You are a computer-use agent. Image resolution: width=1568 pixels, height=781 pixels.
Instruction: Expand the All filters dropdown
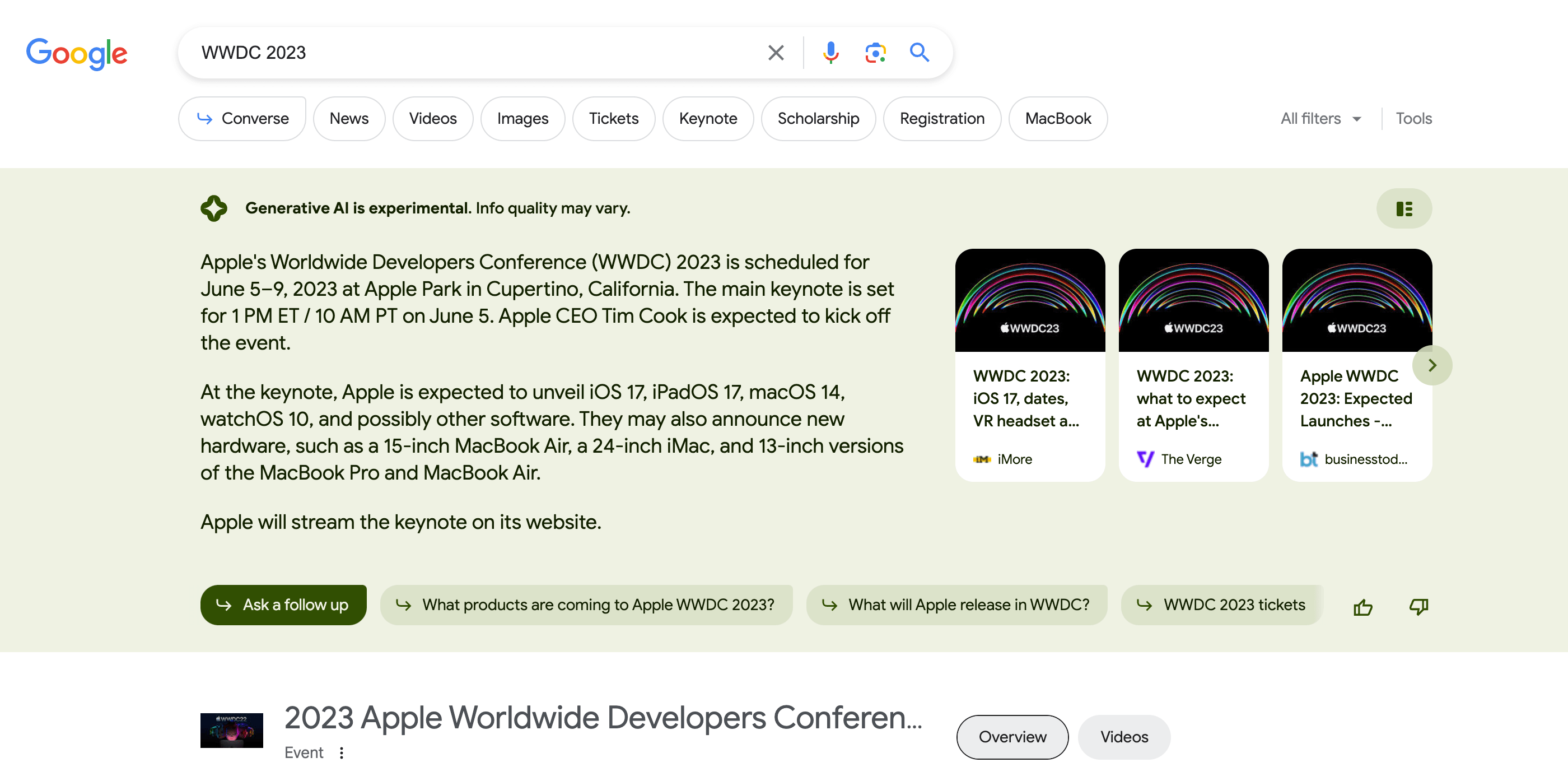[1320, 119]
